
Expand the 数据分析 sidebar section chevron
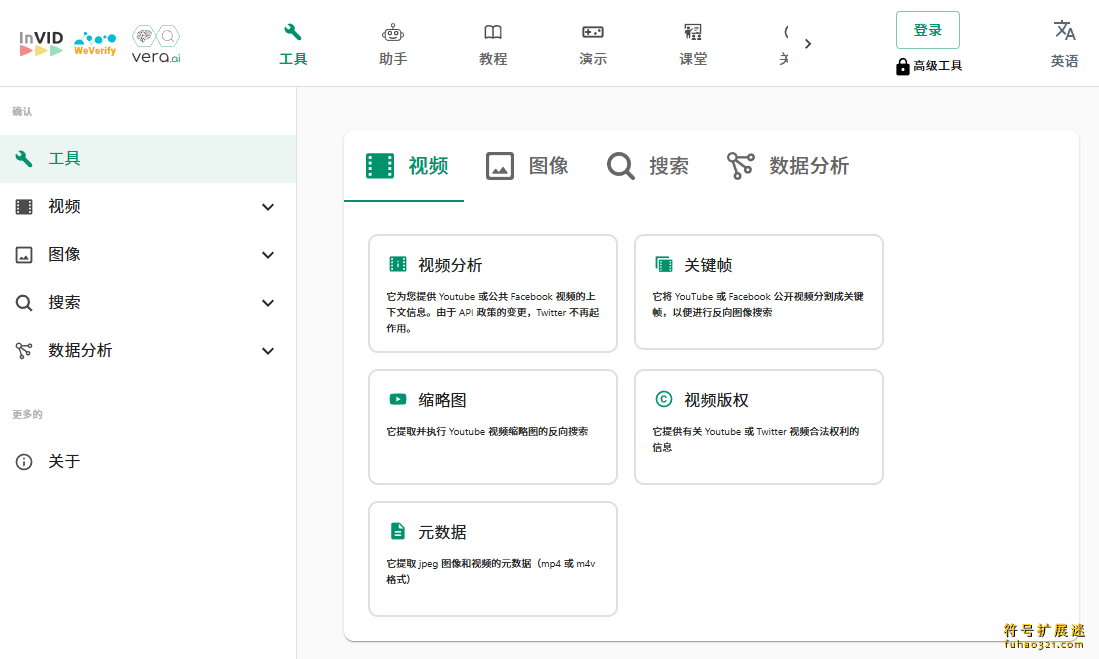268,351
